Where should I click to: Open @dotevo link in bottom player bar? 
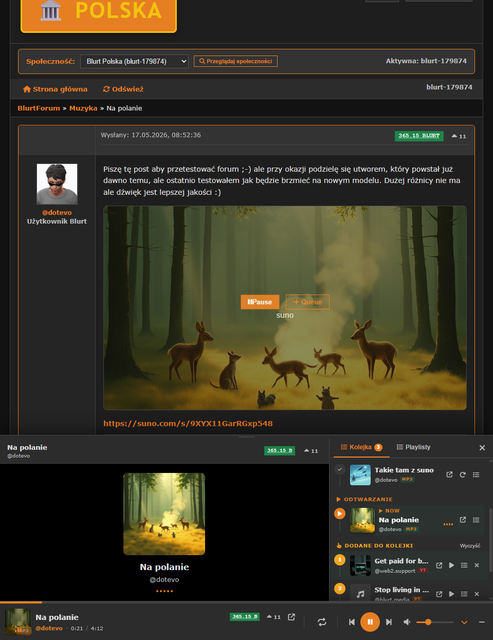click(x=49, y=628)
